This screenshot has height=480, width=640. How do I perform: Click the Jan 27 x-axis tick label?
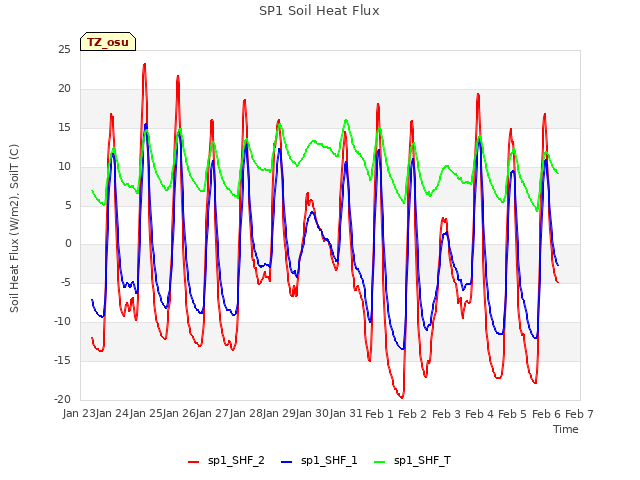[212, 413]
